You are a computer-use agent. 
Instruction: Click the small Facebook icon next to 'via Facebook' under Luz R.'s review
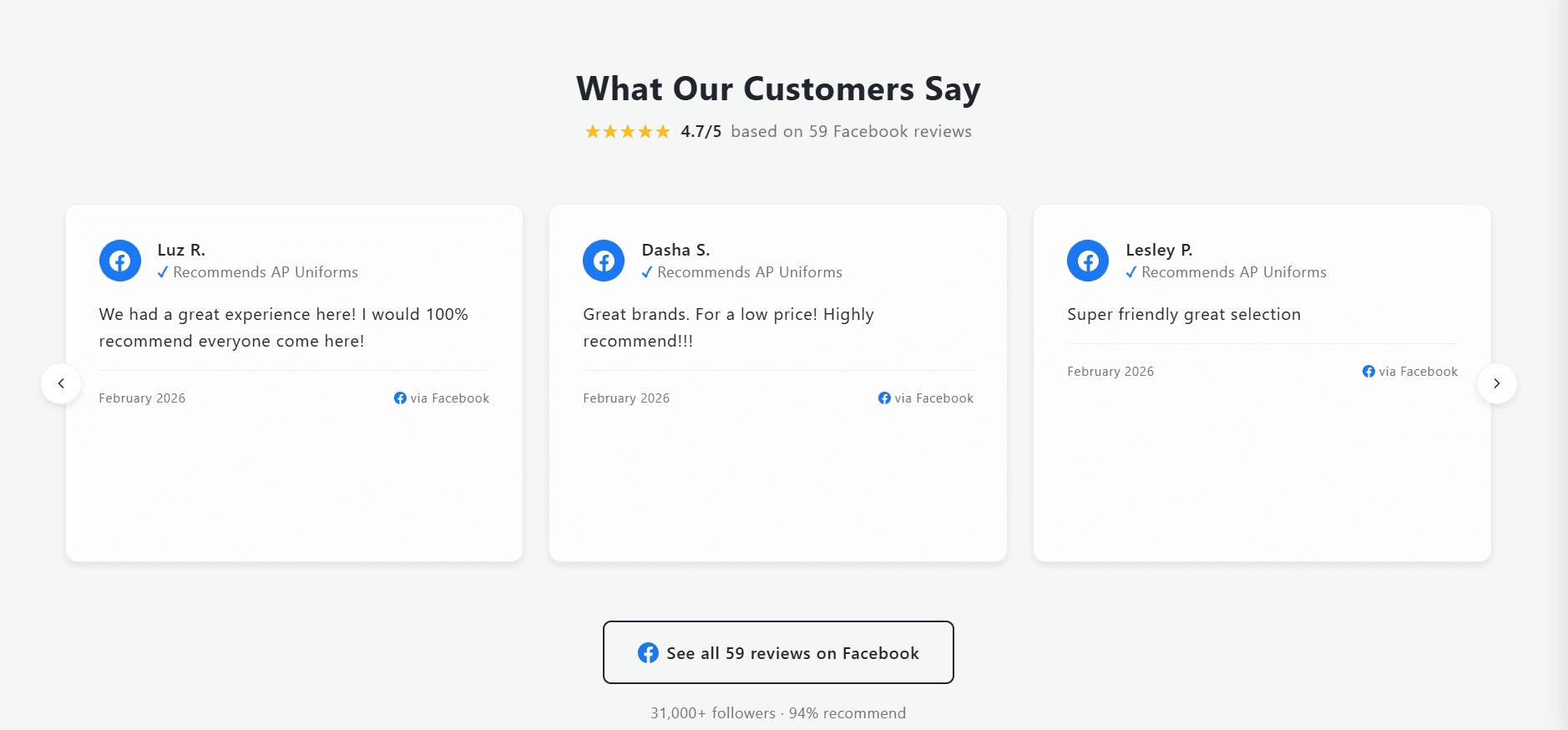pyautogui.click(x=399, y=398)
